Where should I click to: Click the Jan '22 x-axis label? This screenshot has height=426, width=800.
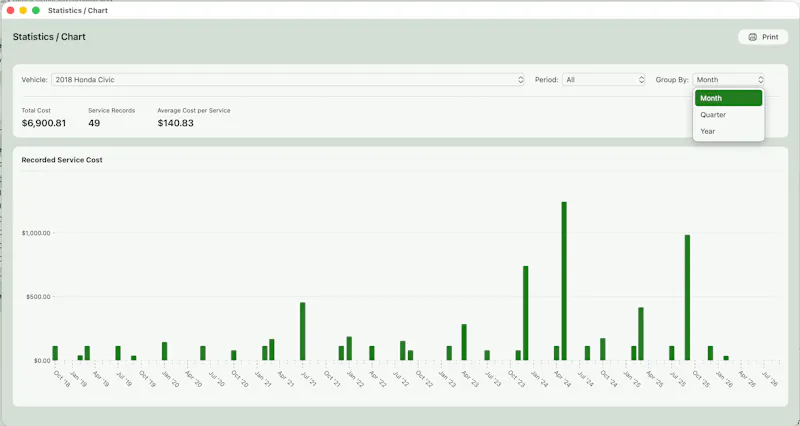pos(355,379)
